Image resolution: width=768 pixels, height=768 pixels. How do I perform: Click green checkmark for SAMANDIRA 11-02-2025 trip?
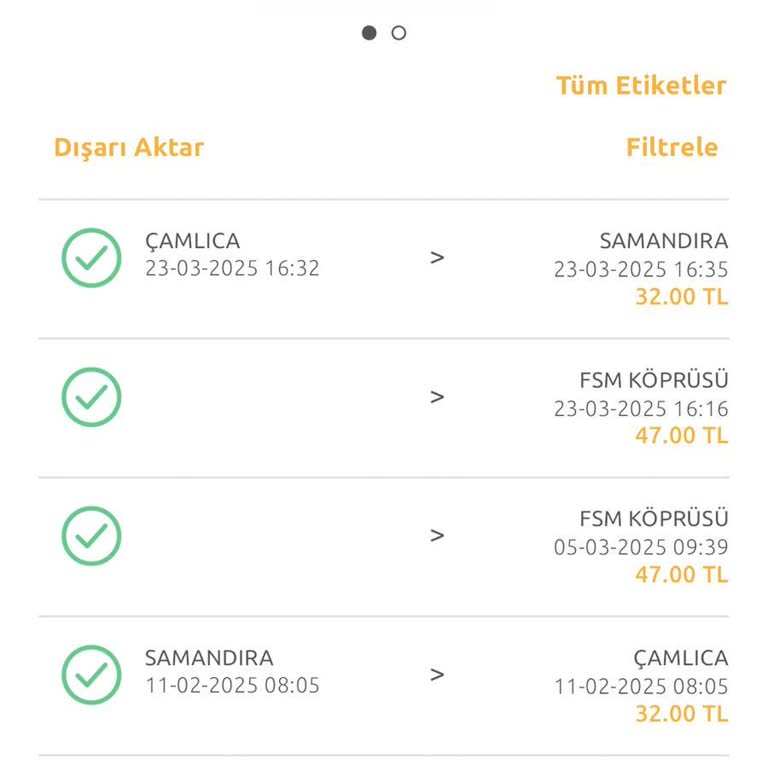coord(91,675)
